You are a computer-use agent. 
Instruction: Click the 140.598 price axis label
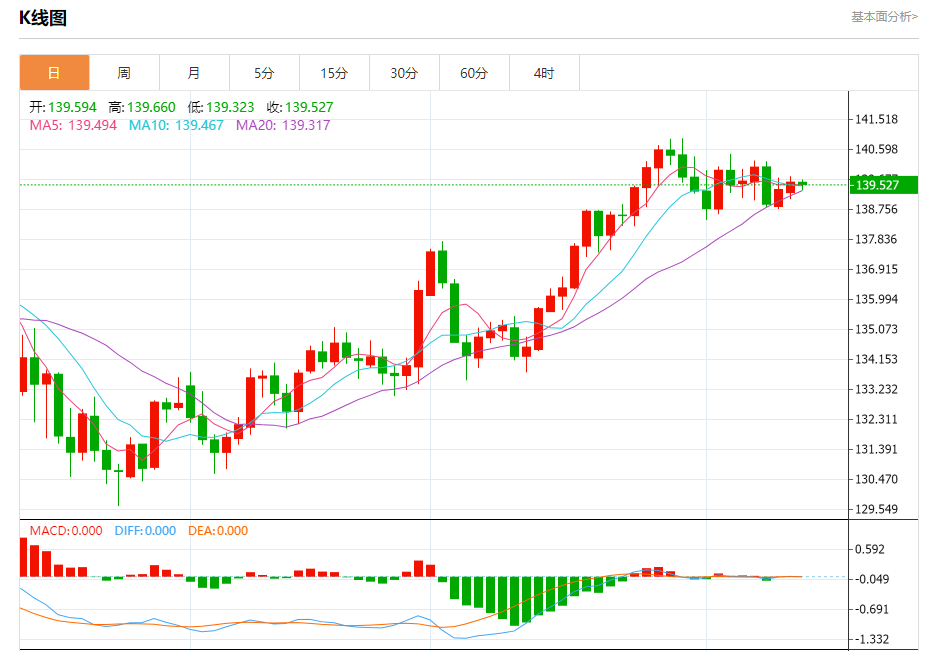[x=877, y=150]
